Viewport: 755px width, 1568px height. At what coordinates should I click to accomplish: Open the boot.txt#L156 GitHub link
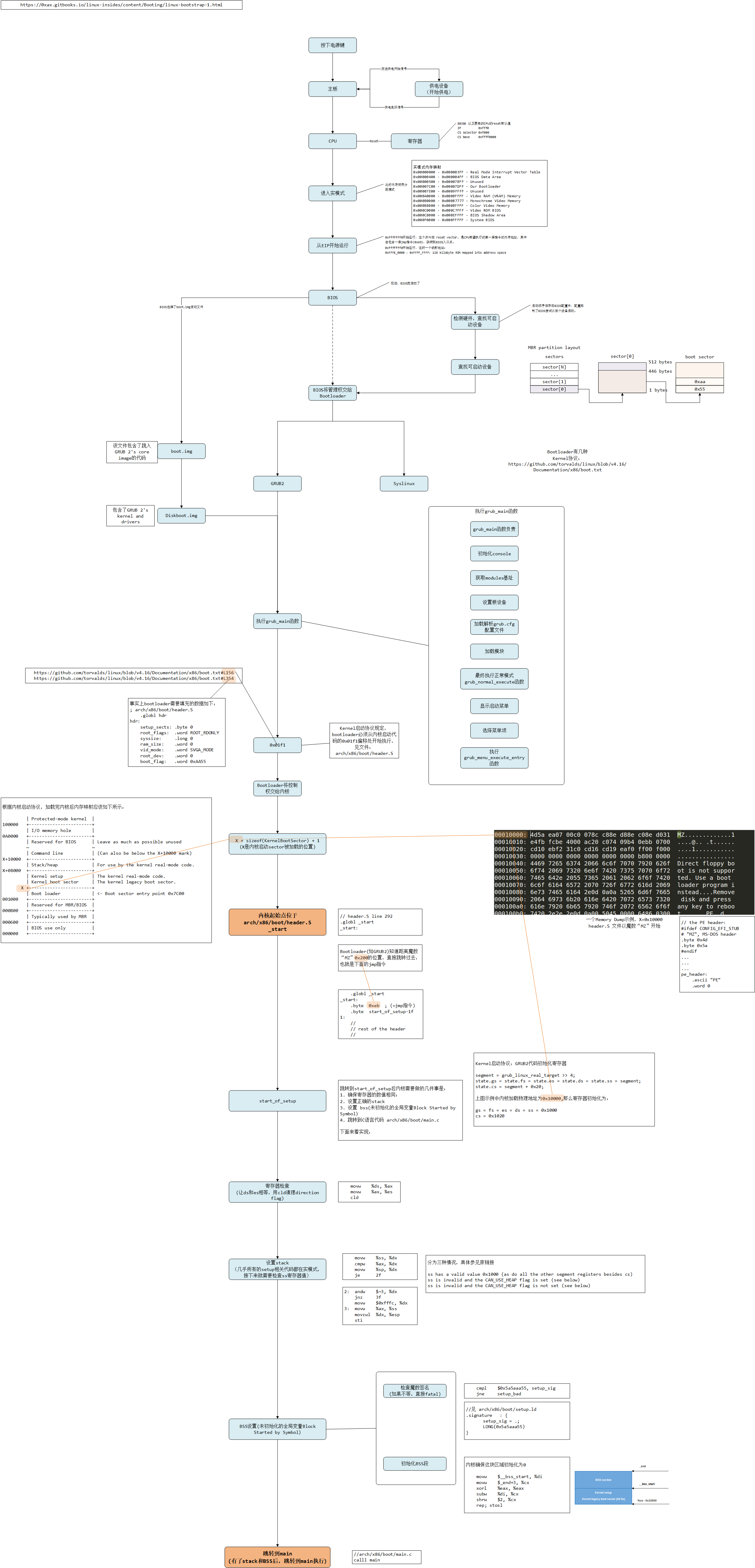[133, 673]
